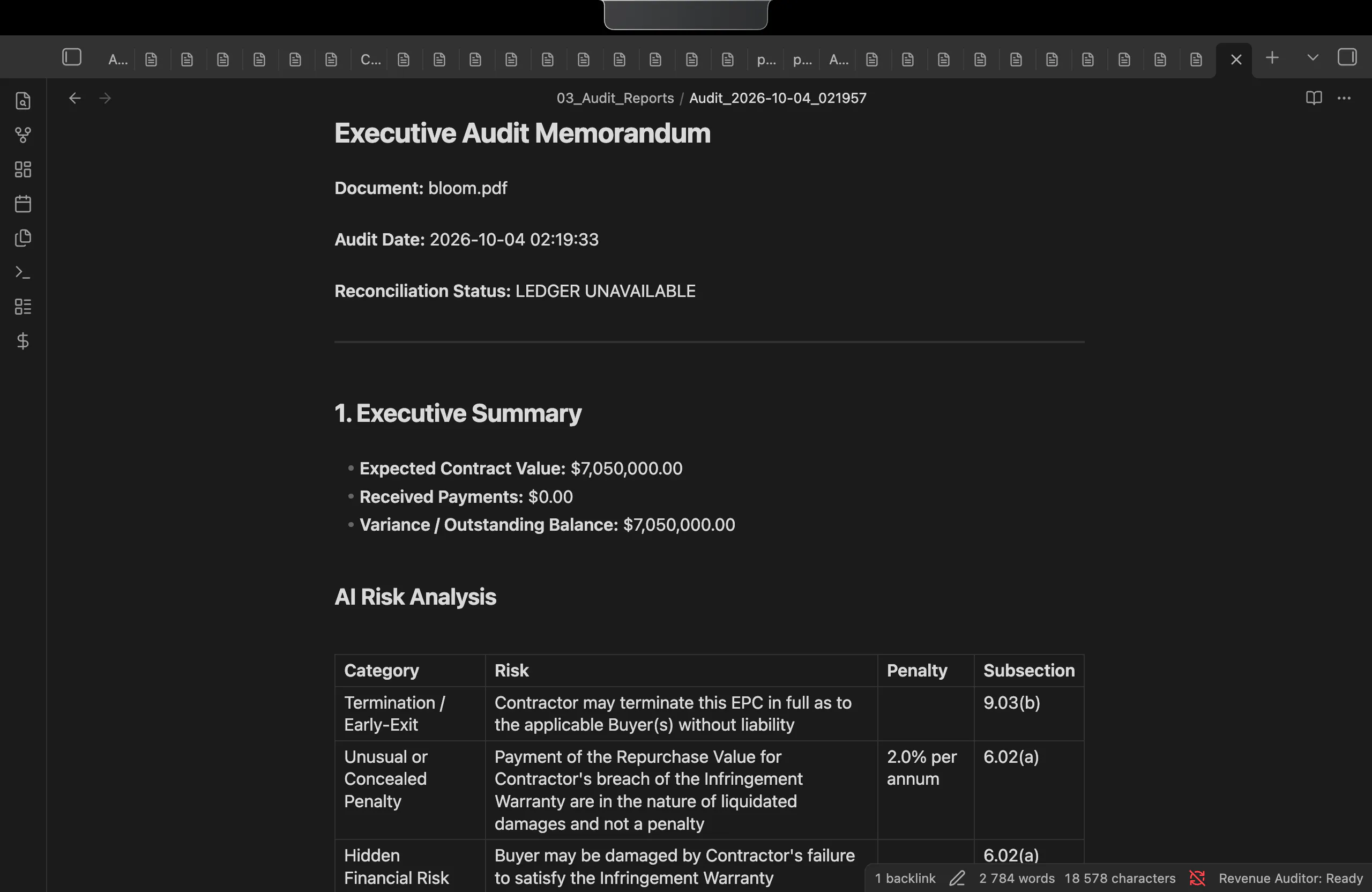This screenshot has width=1372, height=892.
Task: Open command palette terminal icon
Action: pyautogui.click(x=23, y=272)
